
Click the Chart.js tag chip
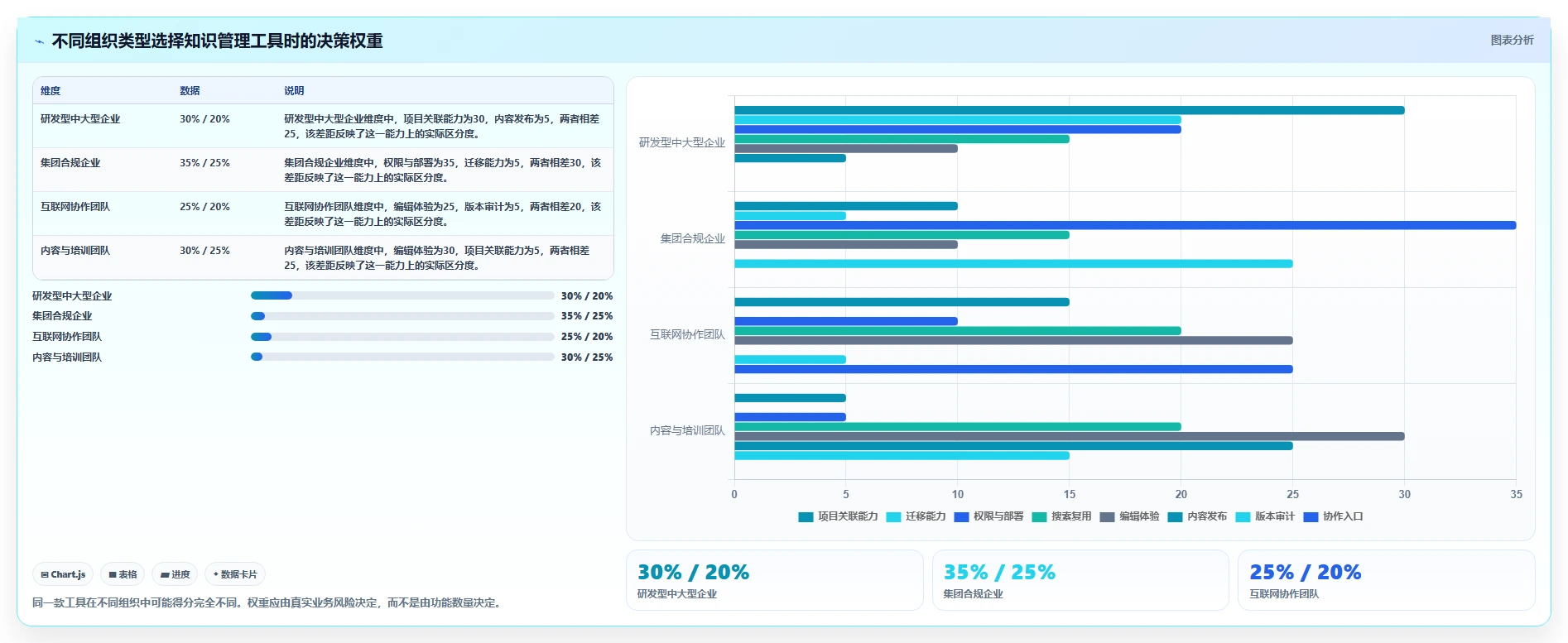[63, 574]
